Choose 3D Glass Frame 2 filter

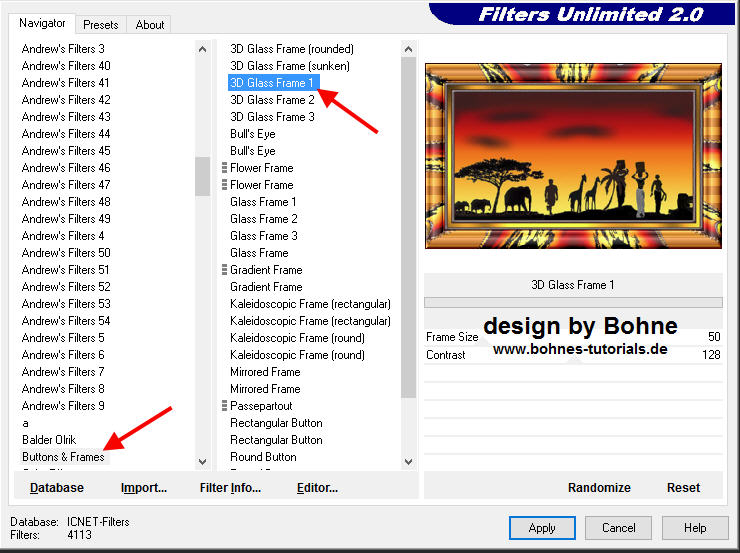[272, 100]
